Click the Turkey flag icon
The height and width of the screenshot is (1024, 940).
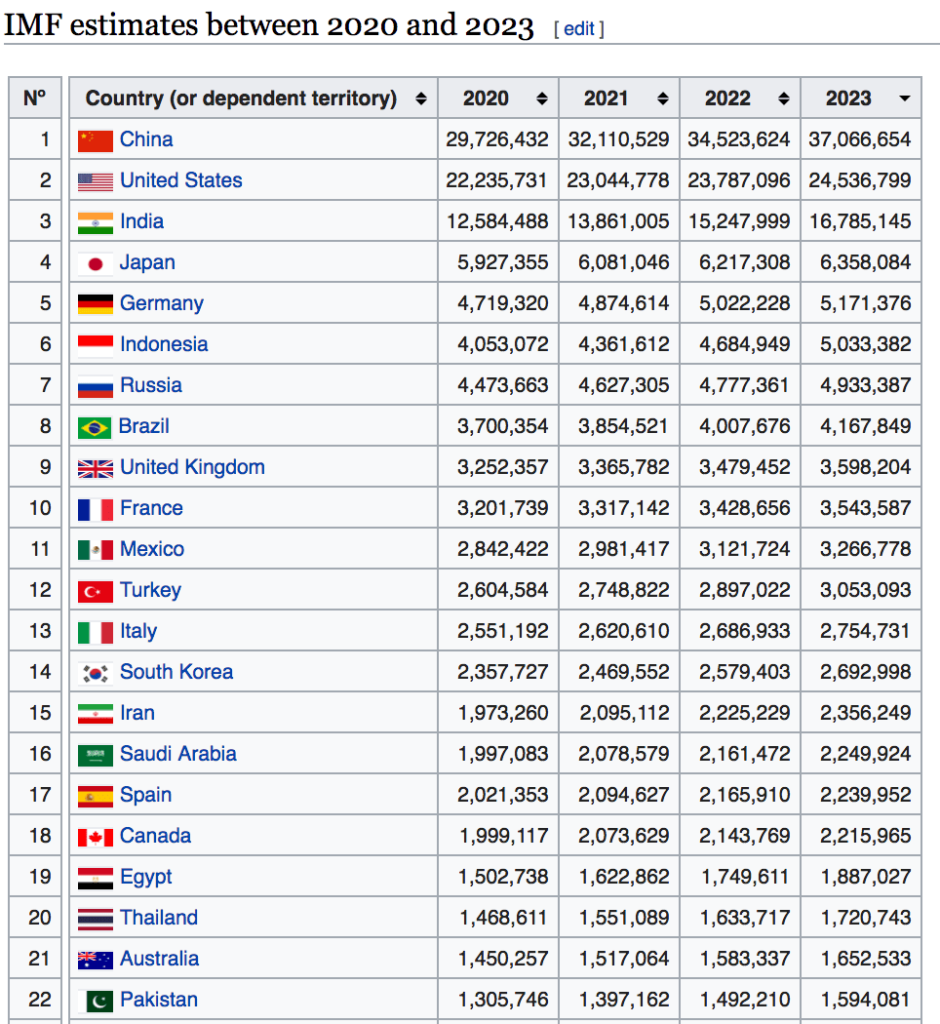click(x=95, y=592)
